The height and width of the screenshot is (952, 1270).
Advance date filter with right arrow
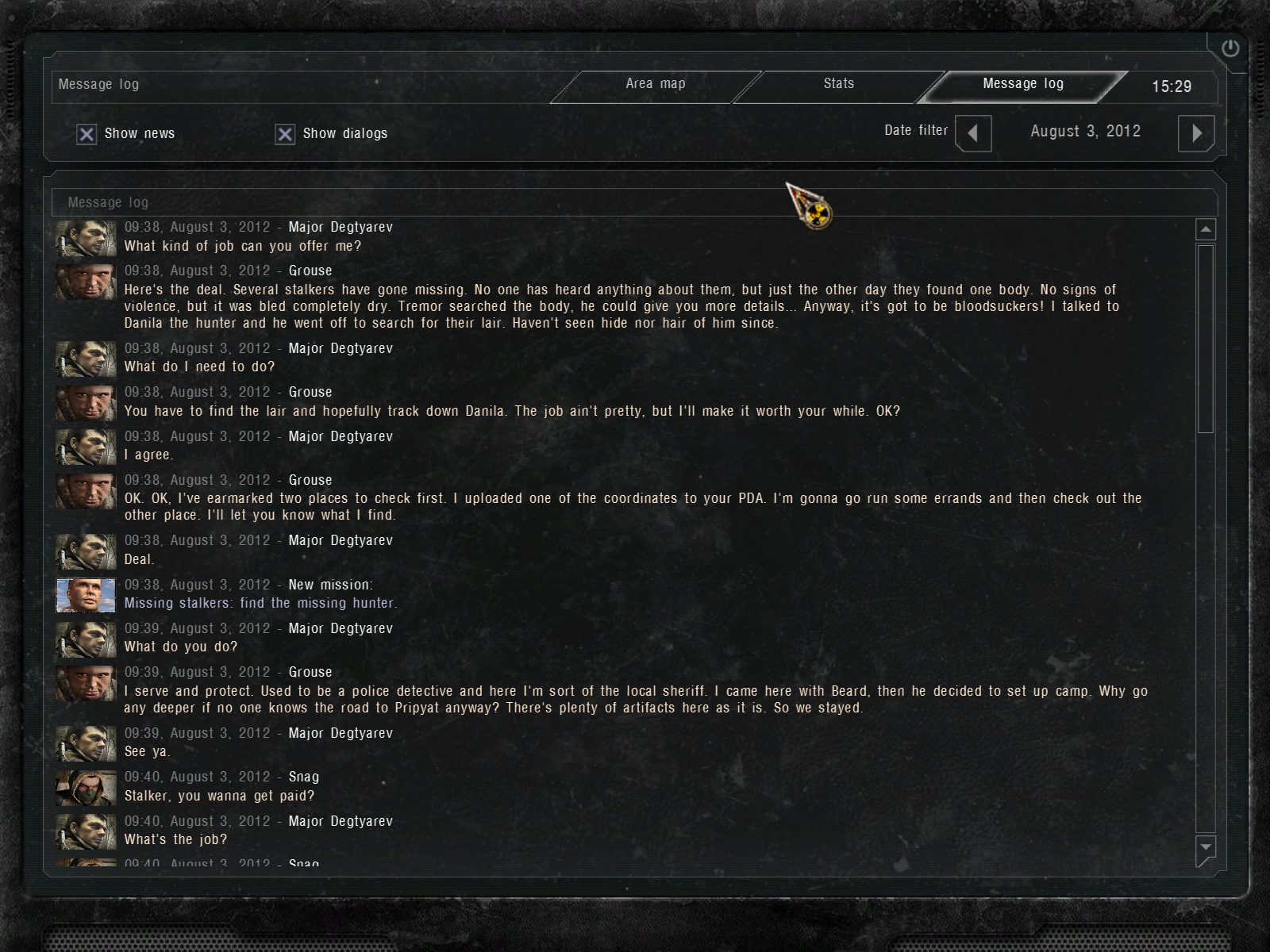click(x=1196, y=132)
